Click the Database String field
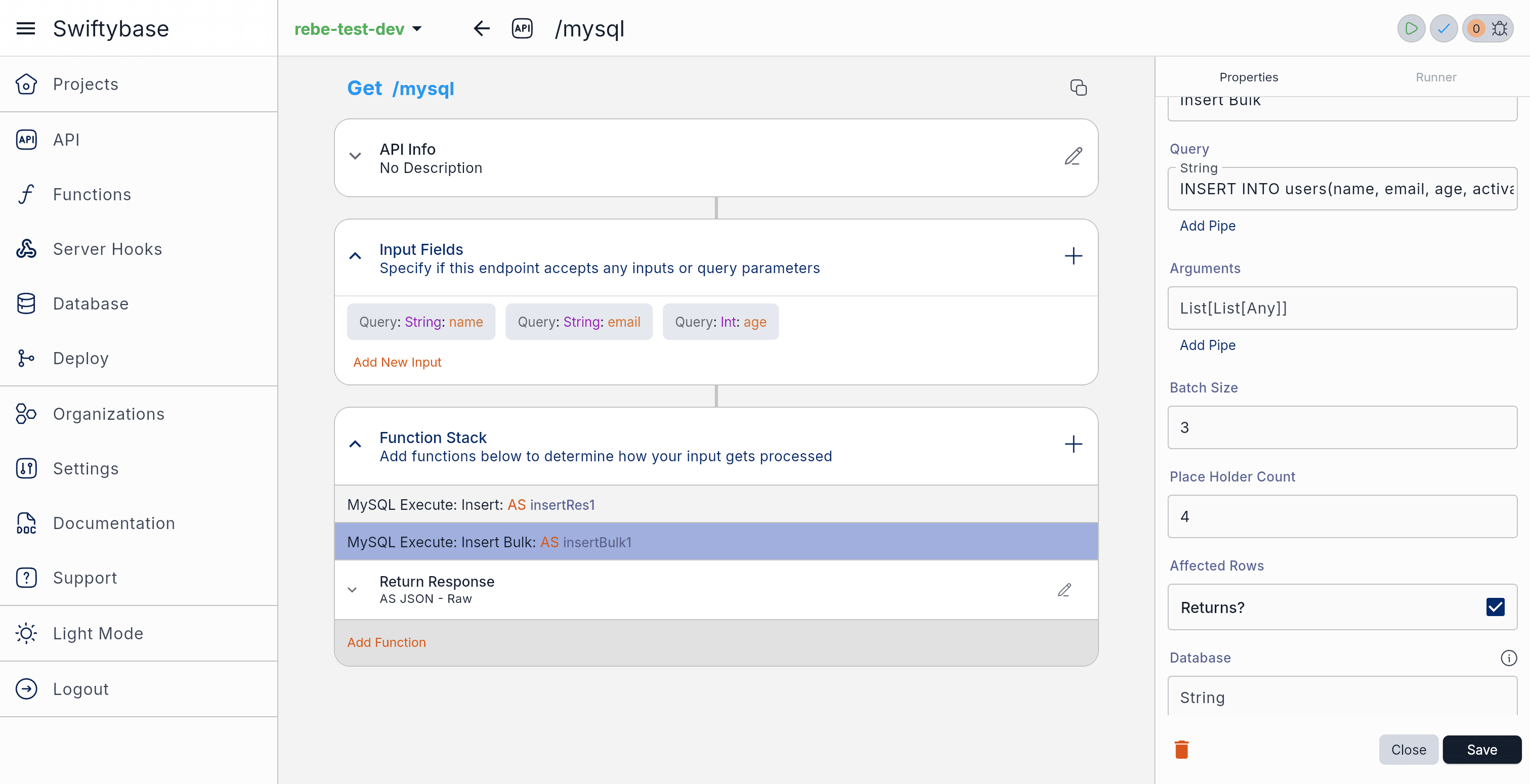Screen dimensions: 1530x784 point(1342,696)
